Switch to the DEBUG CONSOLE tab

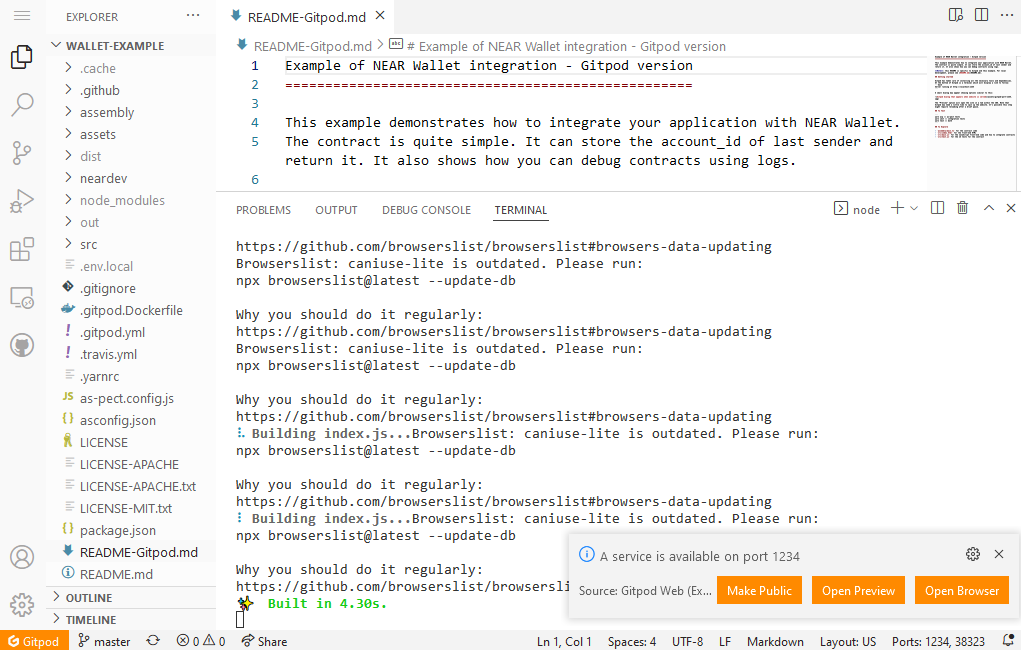click(x=426, y=210)
